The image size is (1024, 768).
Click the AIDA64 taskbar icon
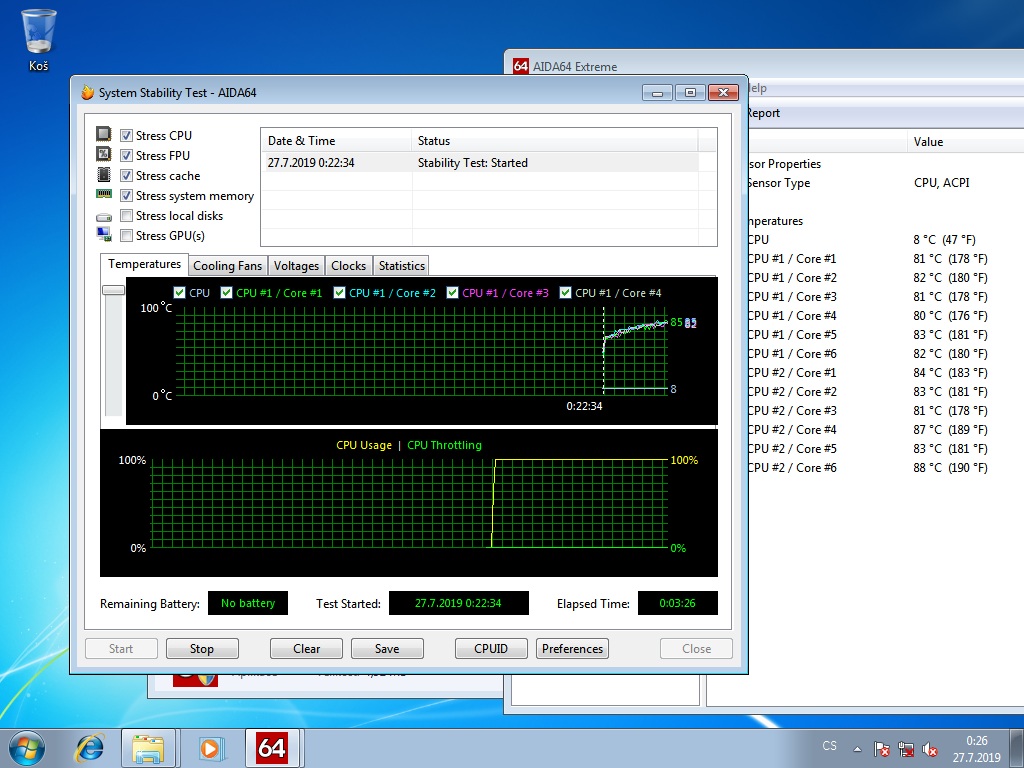pyautogui.click(x=272, y=747)
